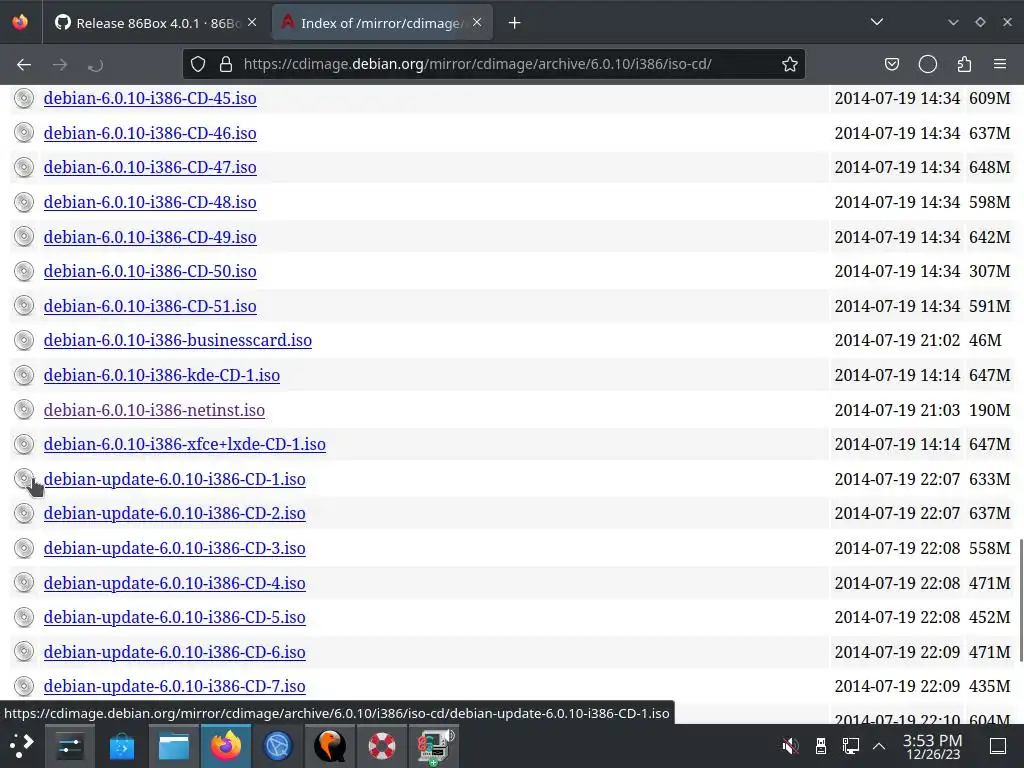The width and height of the screenshot is (1024, 768).
Task: Bookmark this page with the star icon
Action: click(790, 64)
